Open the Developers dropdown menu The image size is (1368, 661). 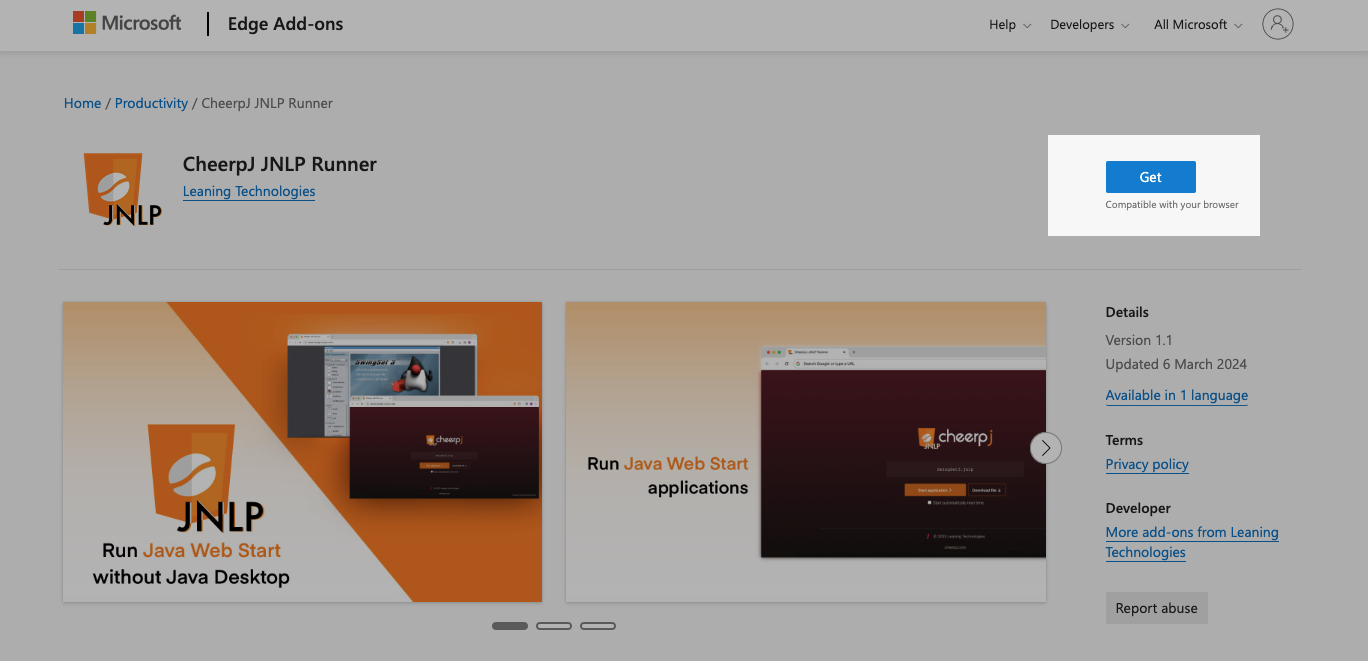(1089, 25)
